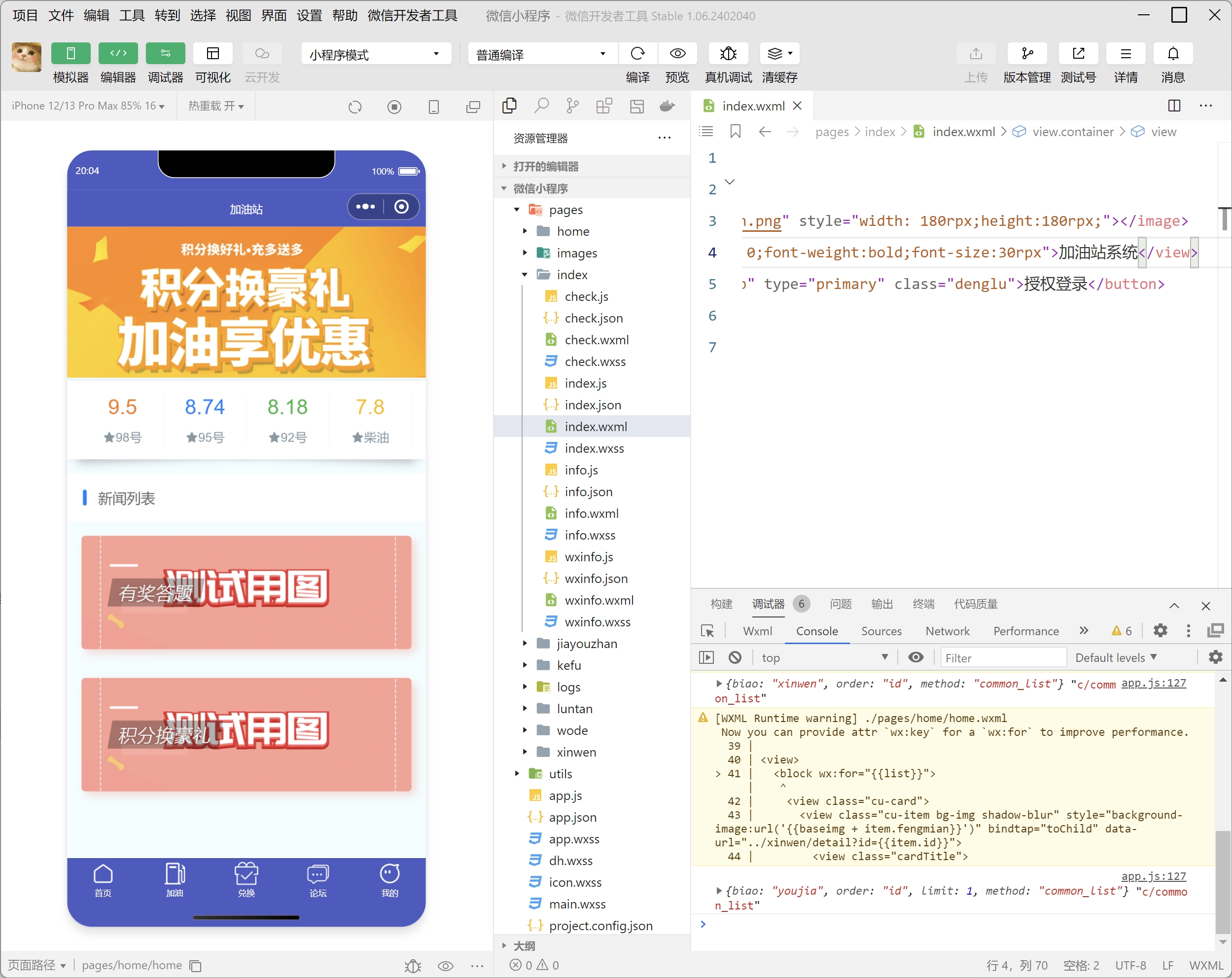Toggle the visualization panel button
Screen dimensions: 1232x978
pyautogui.click(x=212, y=54)
